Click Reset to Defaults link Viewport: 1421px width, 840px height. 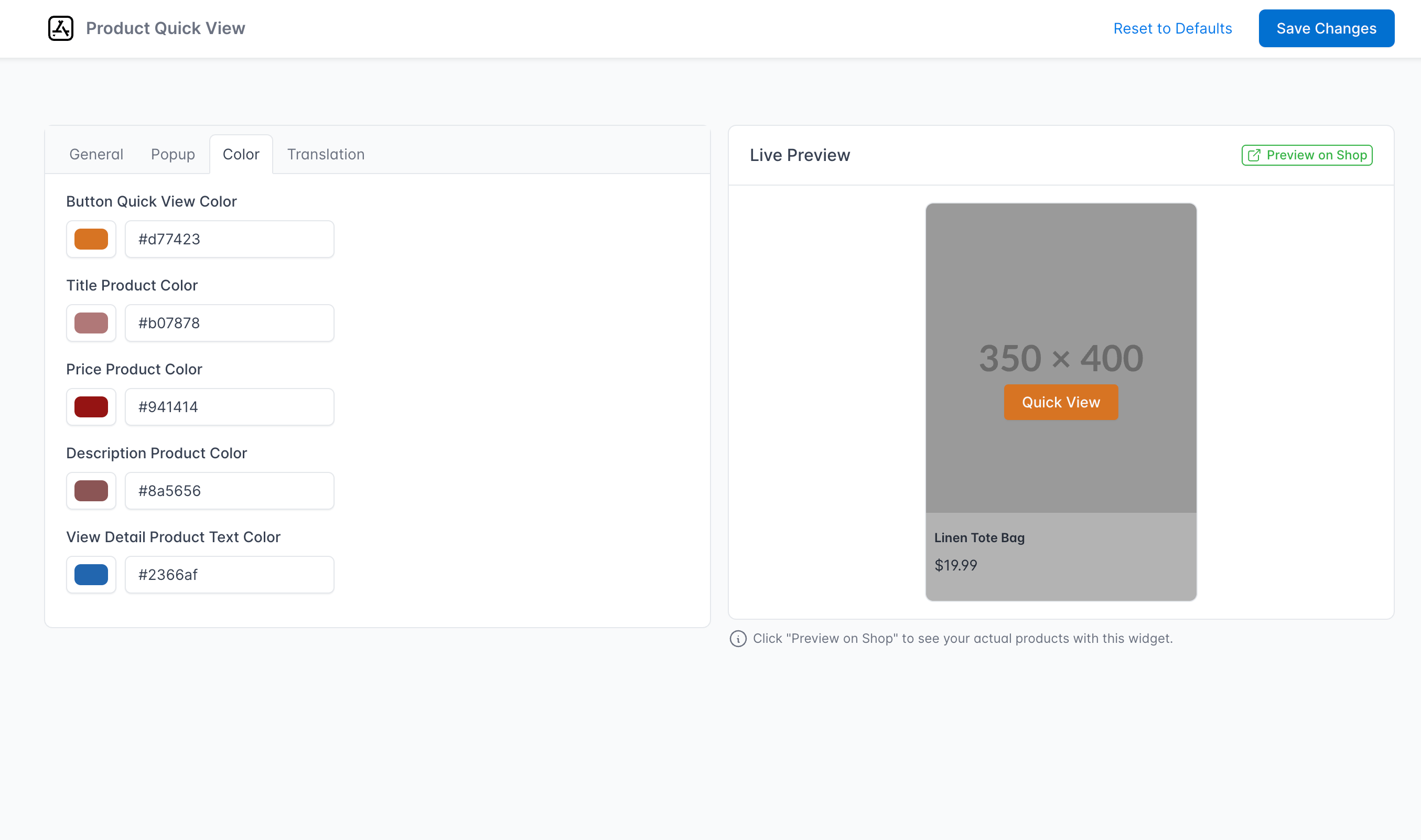tap(1172, 28)
